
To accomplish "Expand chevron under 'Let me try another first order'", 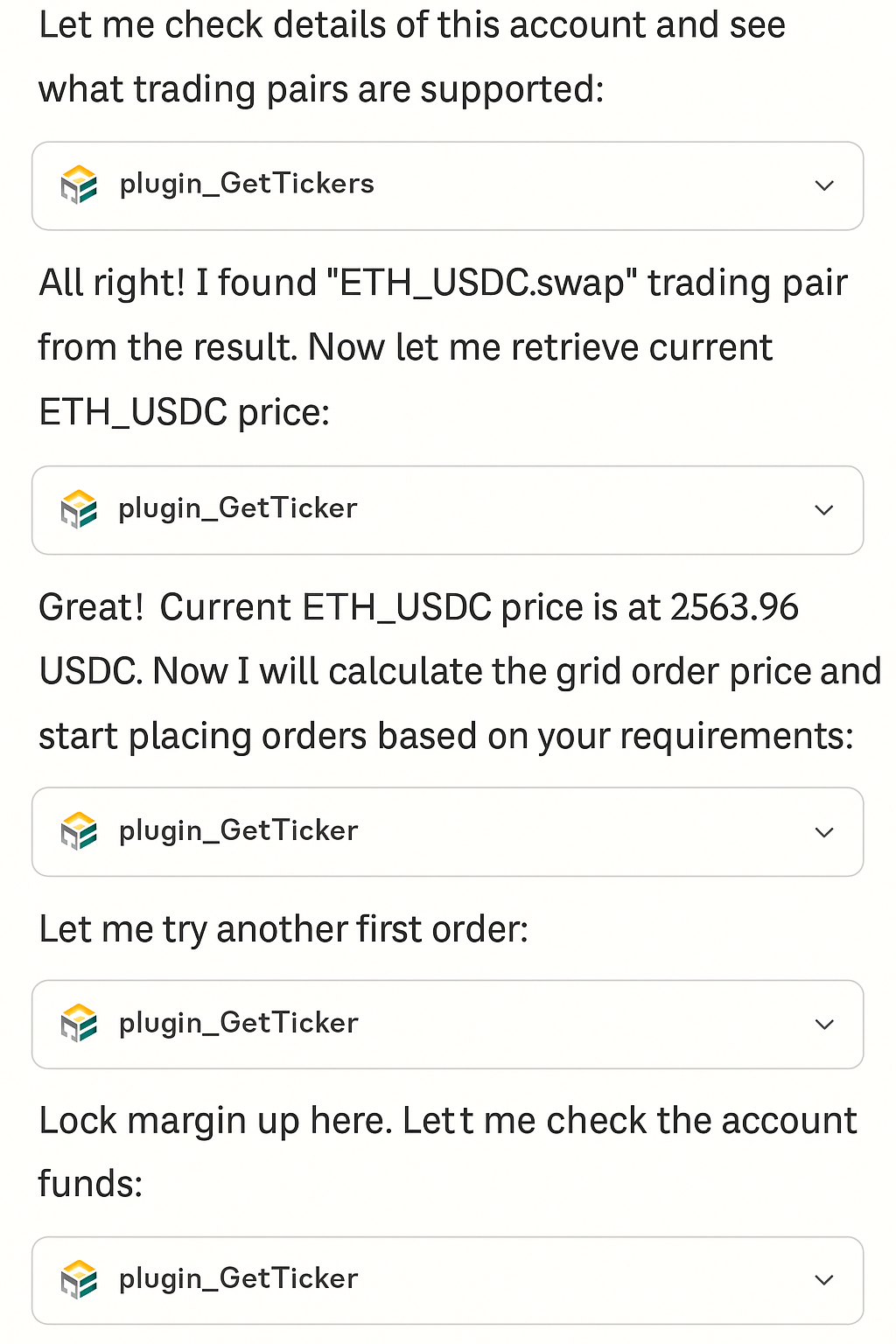I will (x=823, y=1024).
